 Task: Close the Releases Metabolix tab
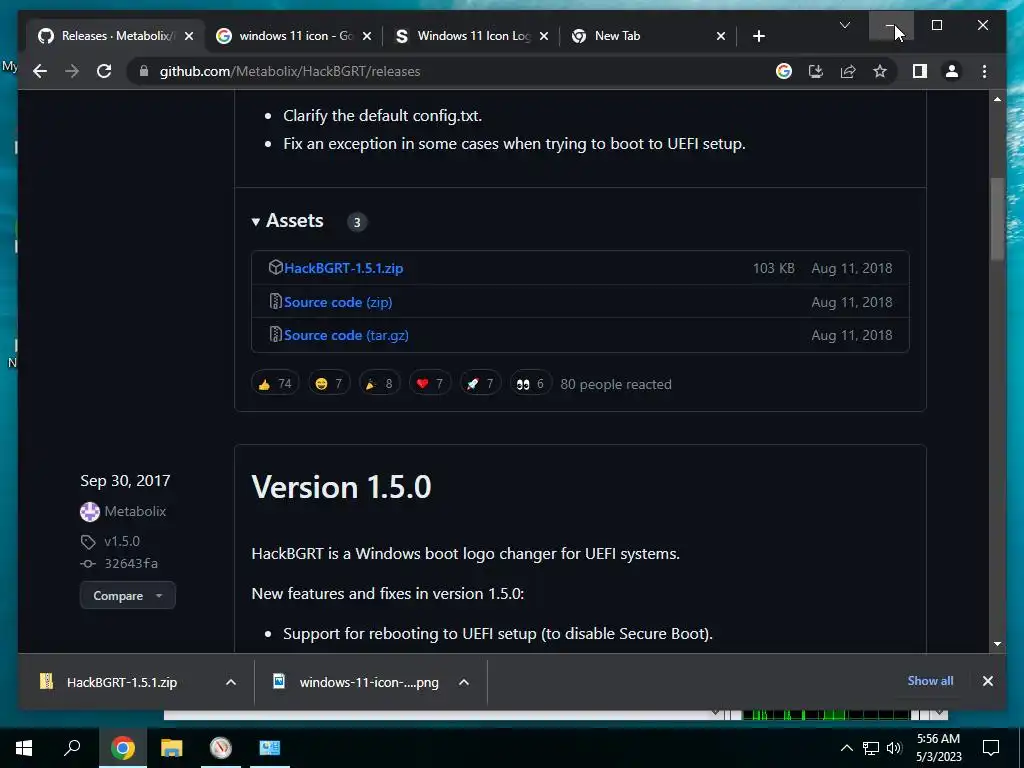click(189, 36)
